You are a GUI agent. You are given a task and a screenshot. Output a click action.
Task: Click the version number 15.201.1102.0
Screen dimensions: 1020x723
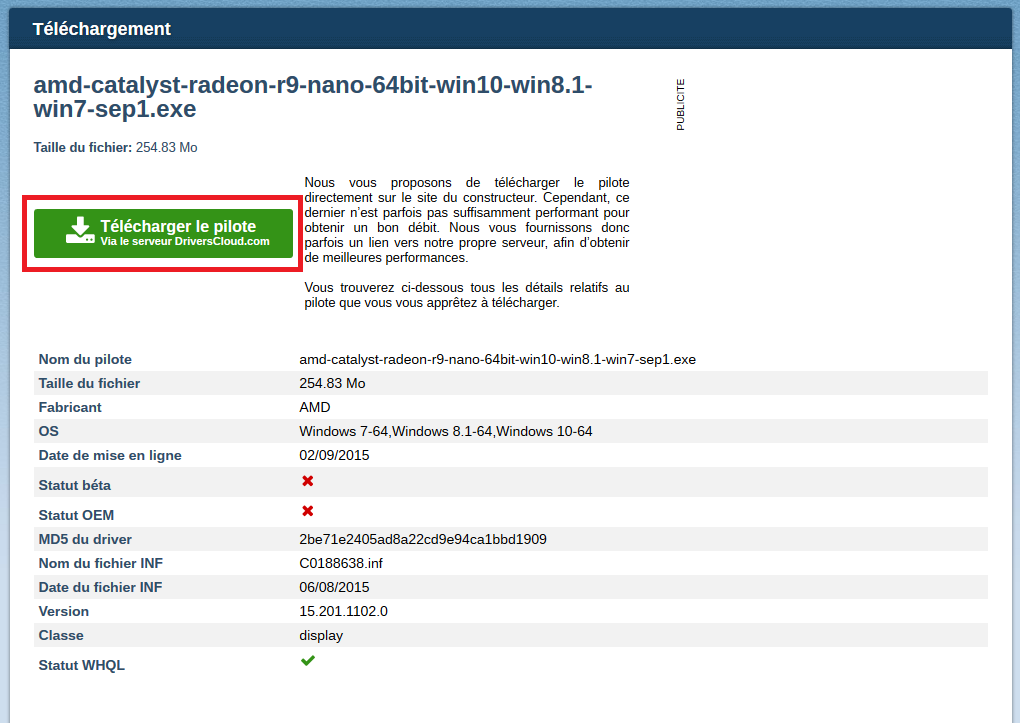pyautogui.click(x=343, y=611)
